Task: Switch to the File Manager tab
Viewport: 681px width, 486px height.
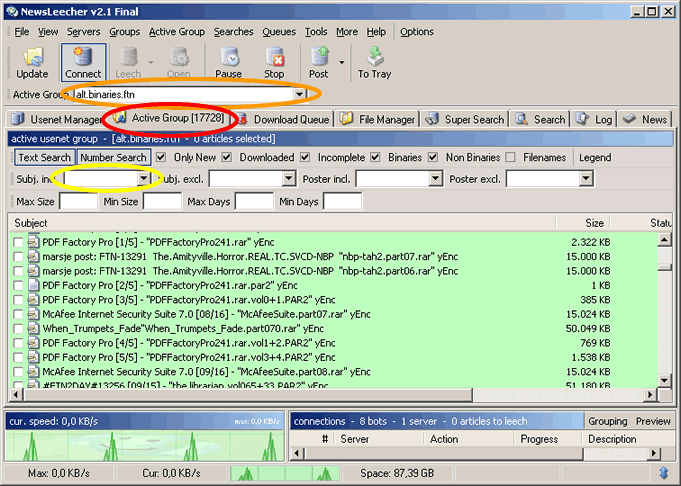Action: pos(377,119)
